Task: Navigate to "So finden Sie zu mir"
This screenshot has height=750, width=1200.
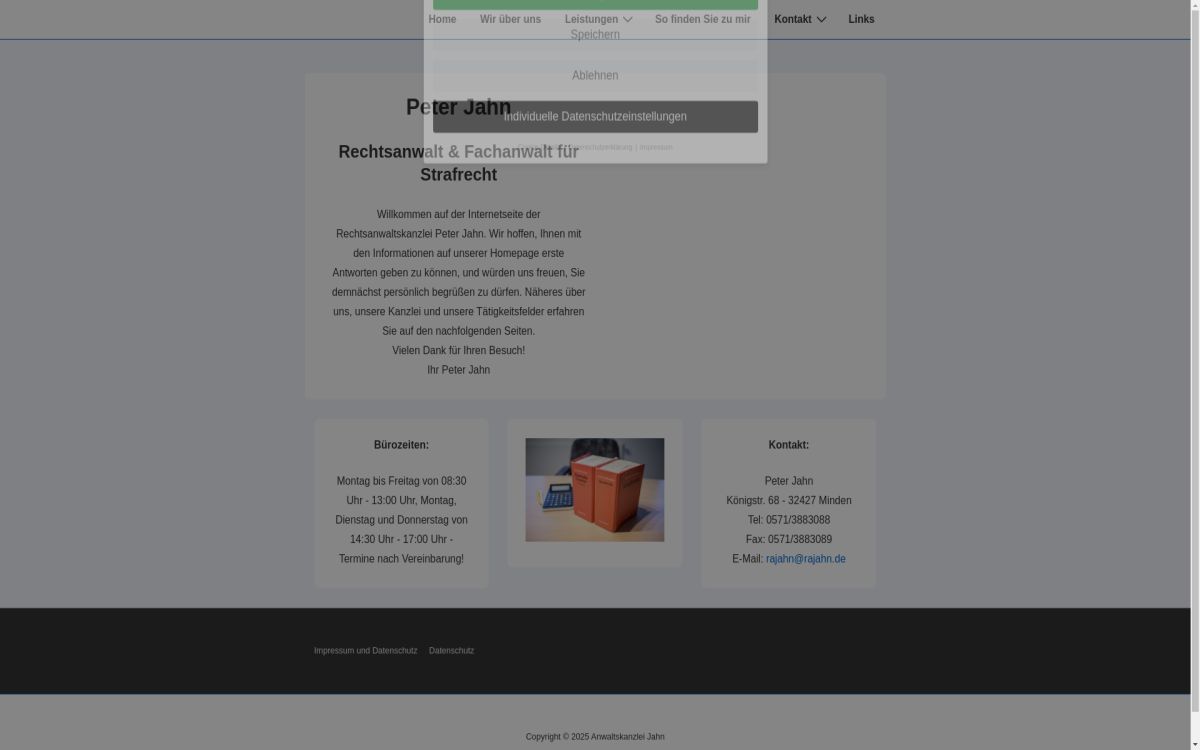Action: [702, 19]
